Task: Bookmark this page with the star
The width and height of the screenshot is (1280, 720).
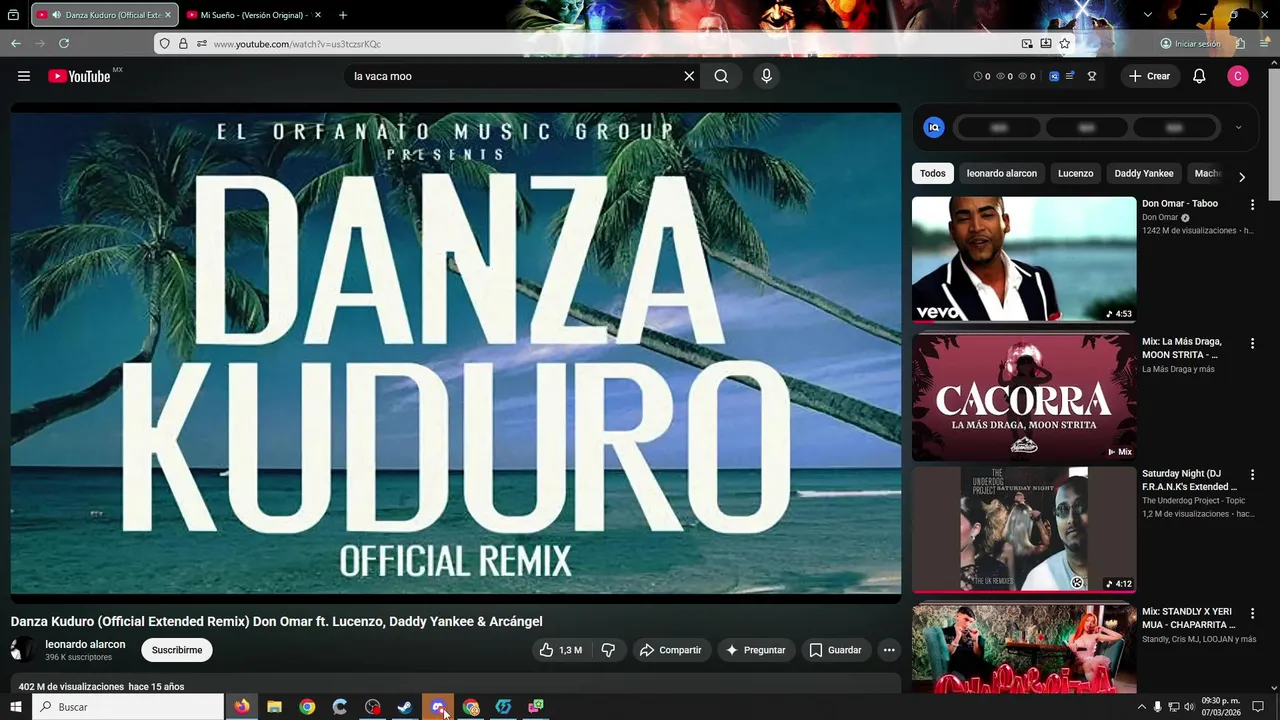Action: (x=1065, y=44)
